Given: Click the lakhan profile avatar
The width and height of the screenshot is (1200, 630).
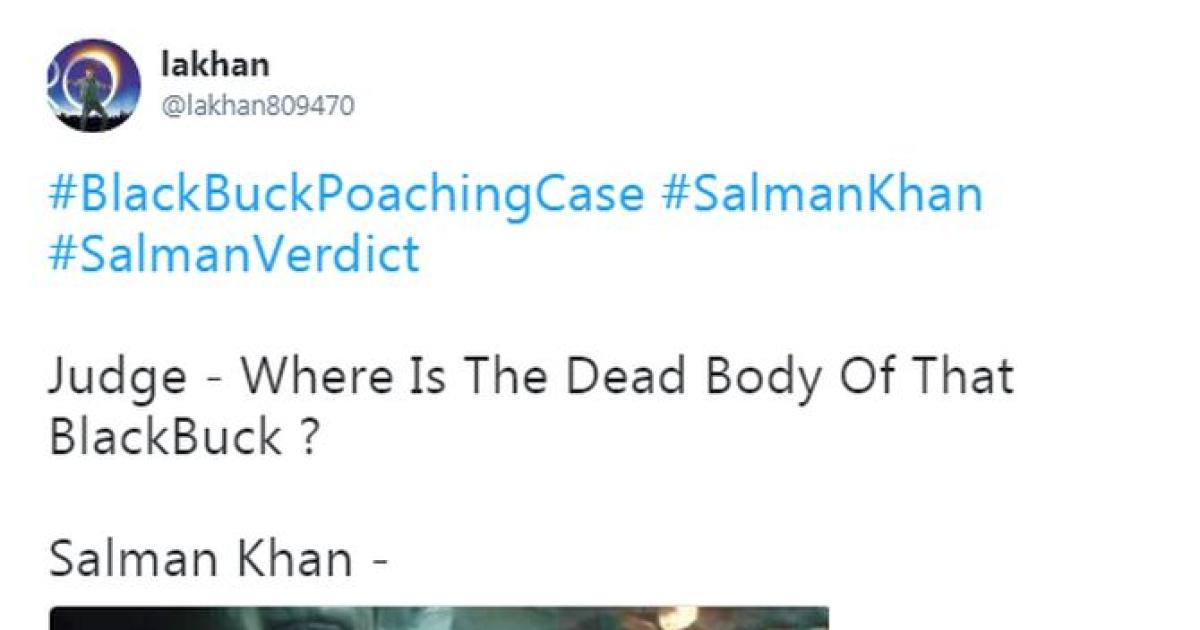Looking at the screenshot, I should click(x=92, y=87).
